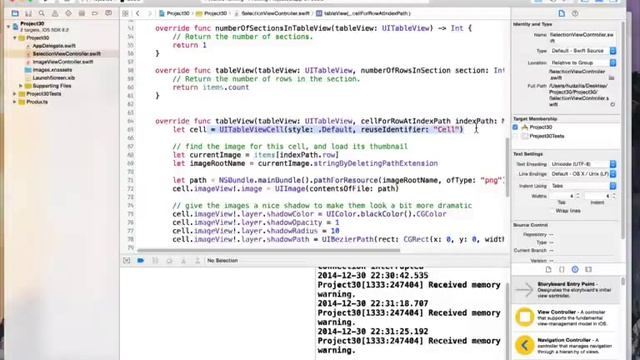Screen dimensions: 640x360
Task: Click the inspector panel vertical scrollbar
Action: pos(622,130)
